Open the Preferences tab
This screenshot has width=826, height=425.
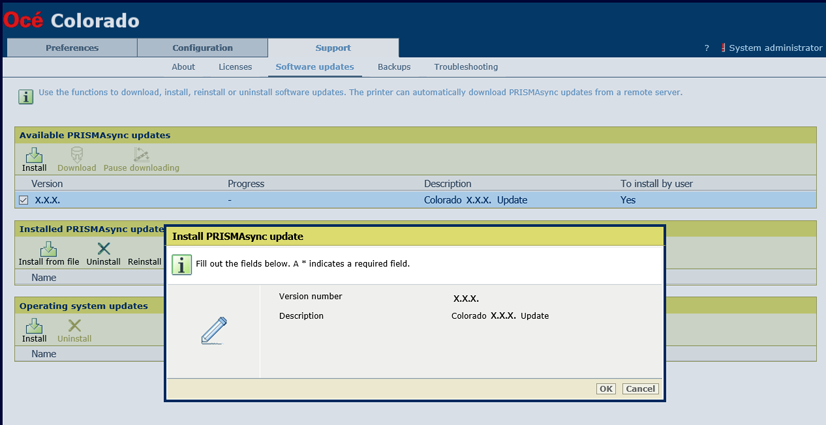[72, 47]
